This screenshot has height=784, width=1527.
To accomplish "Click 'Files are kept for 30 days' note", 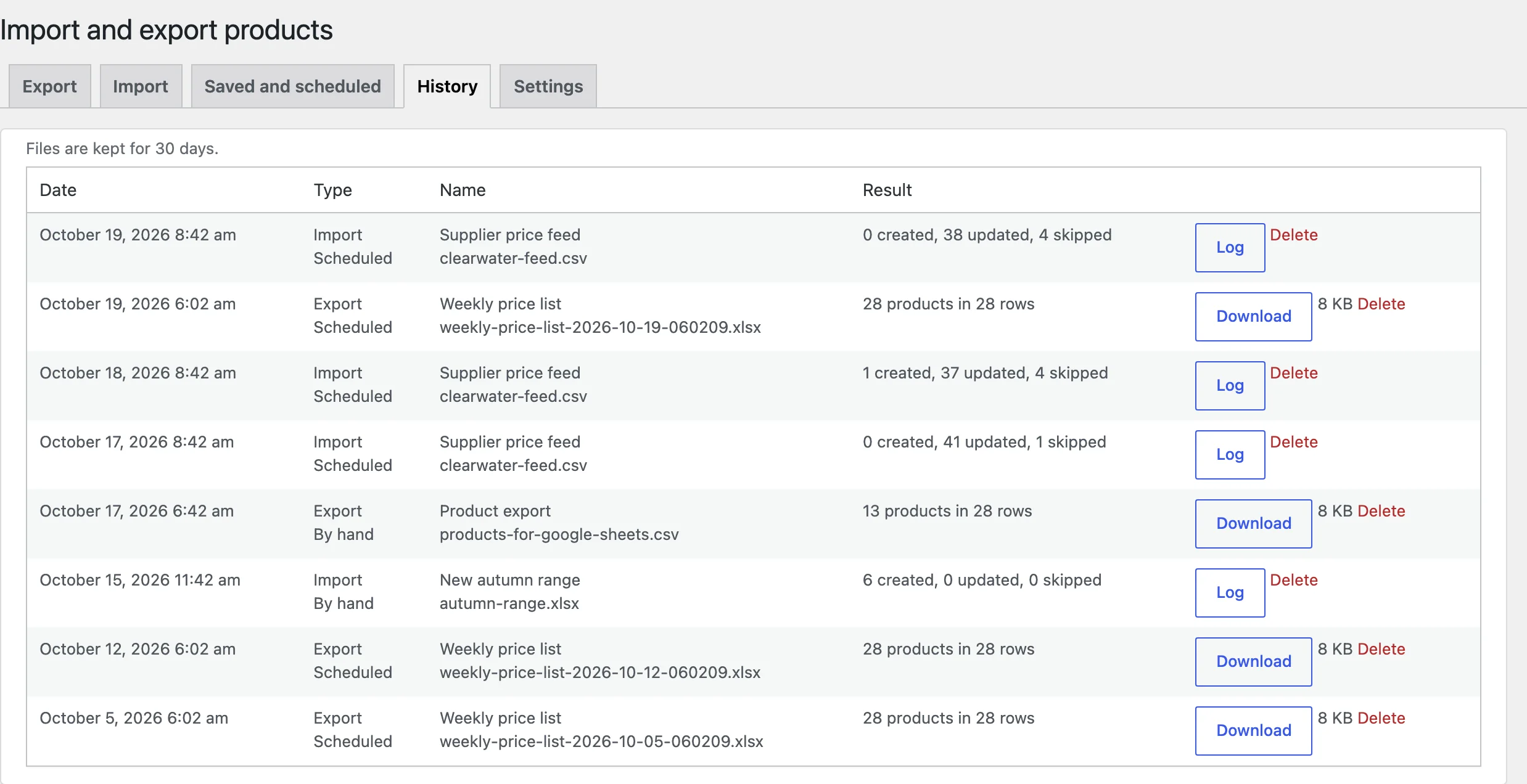I will click(122, 149).
